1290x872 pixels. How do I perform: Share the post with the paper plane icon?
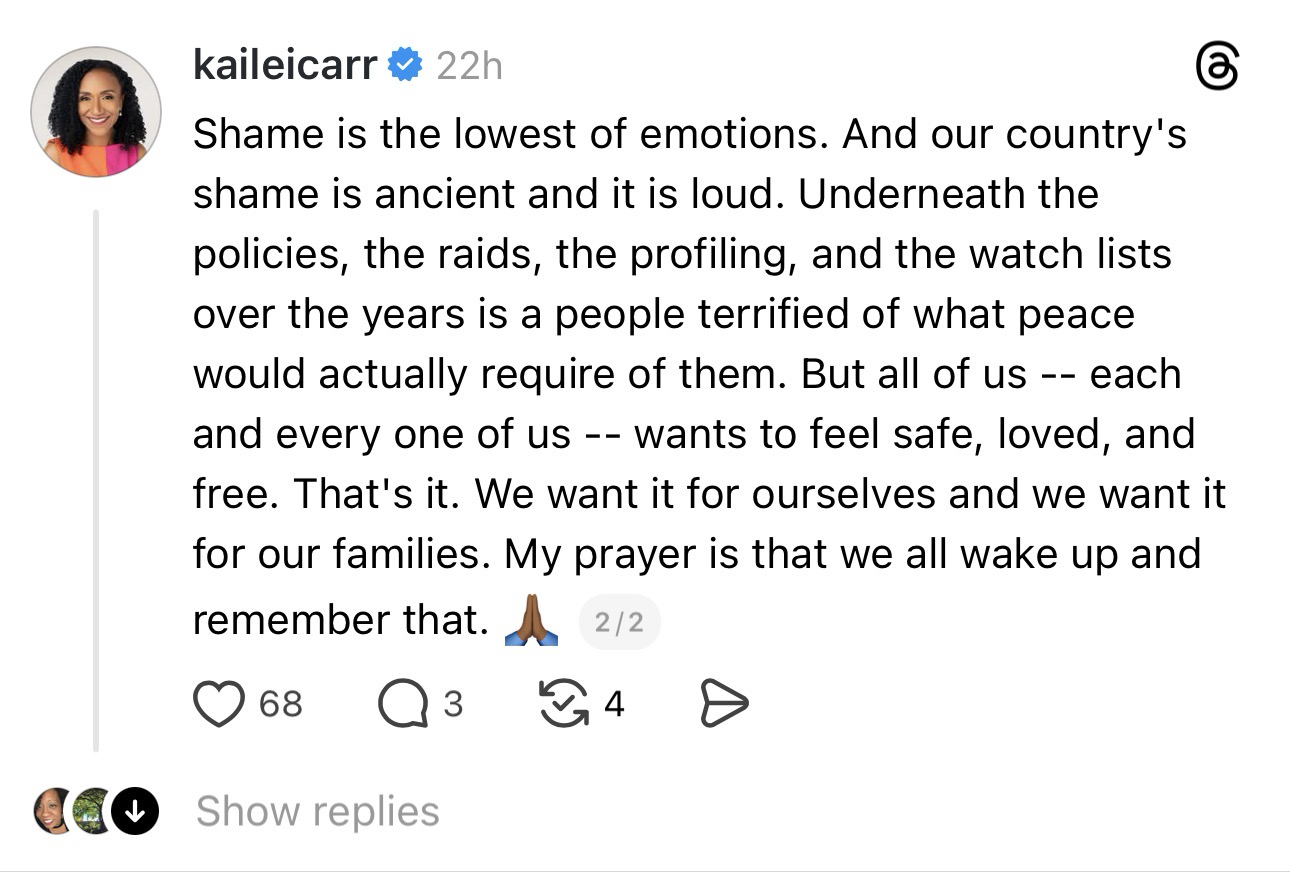click(724, 704)
